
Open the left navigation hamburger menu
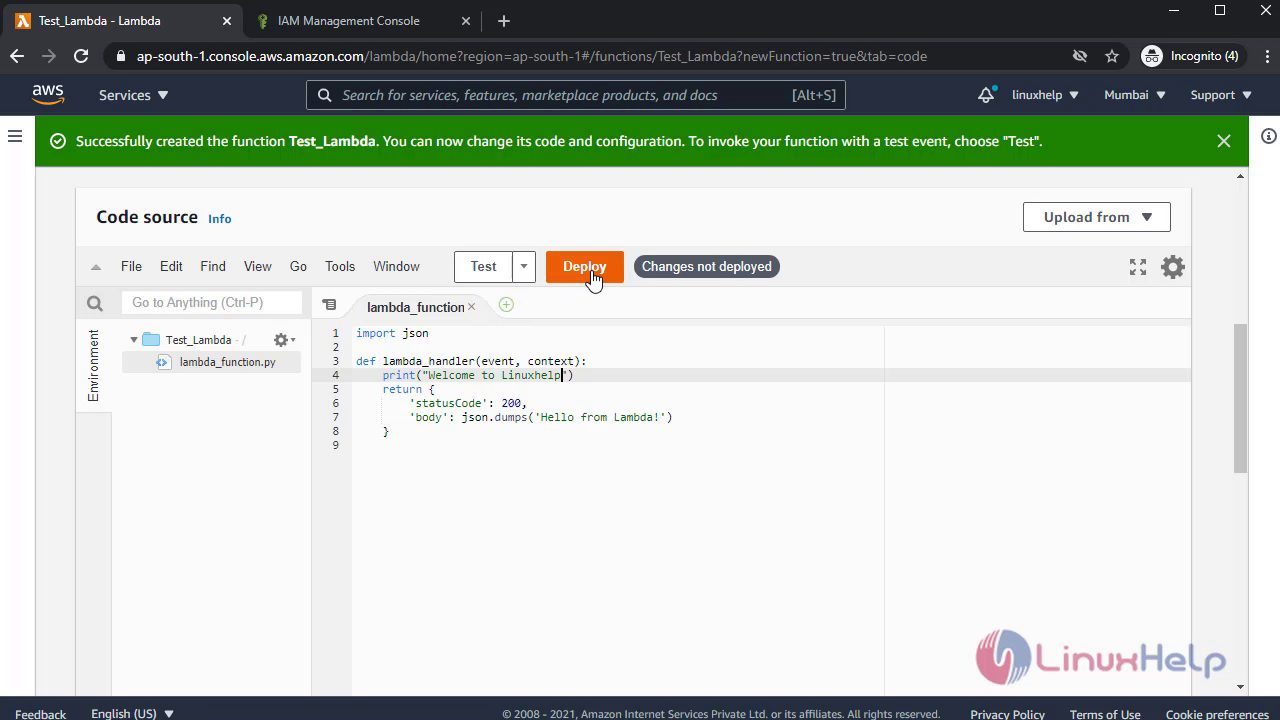pyautogui.click(x=15, y=136)
